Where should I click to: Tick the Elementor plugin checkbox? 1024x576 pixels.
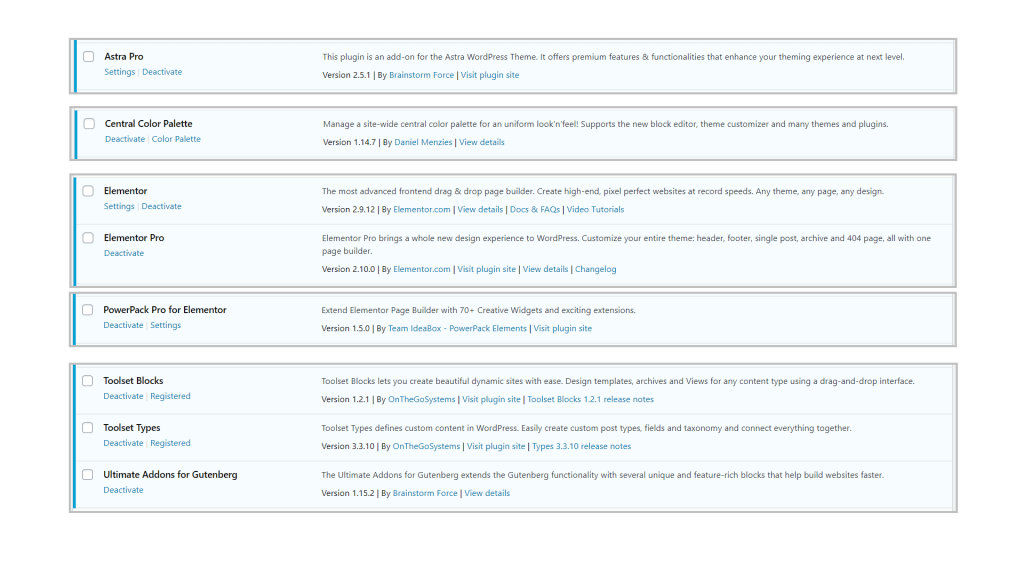pyautogui.click(x=88, y=191)
